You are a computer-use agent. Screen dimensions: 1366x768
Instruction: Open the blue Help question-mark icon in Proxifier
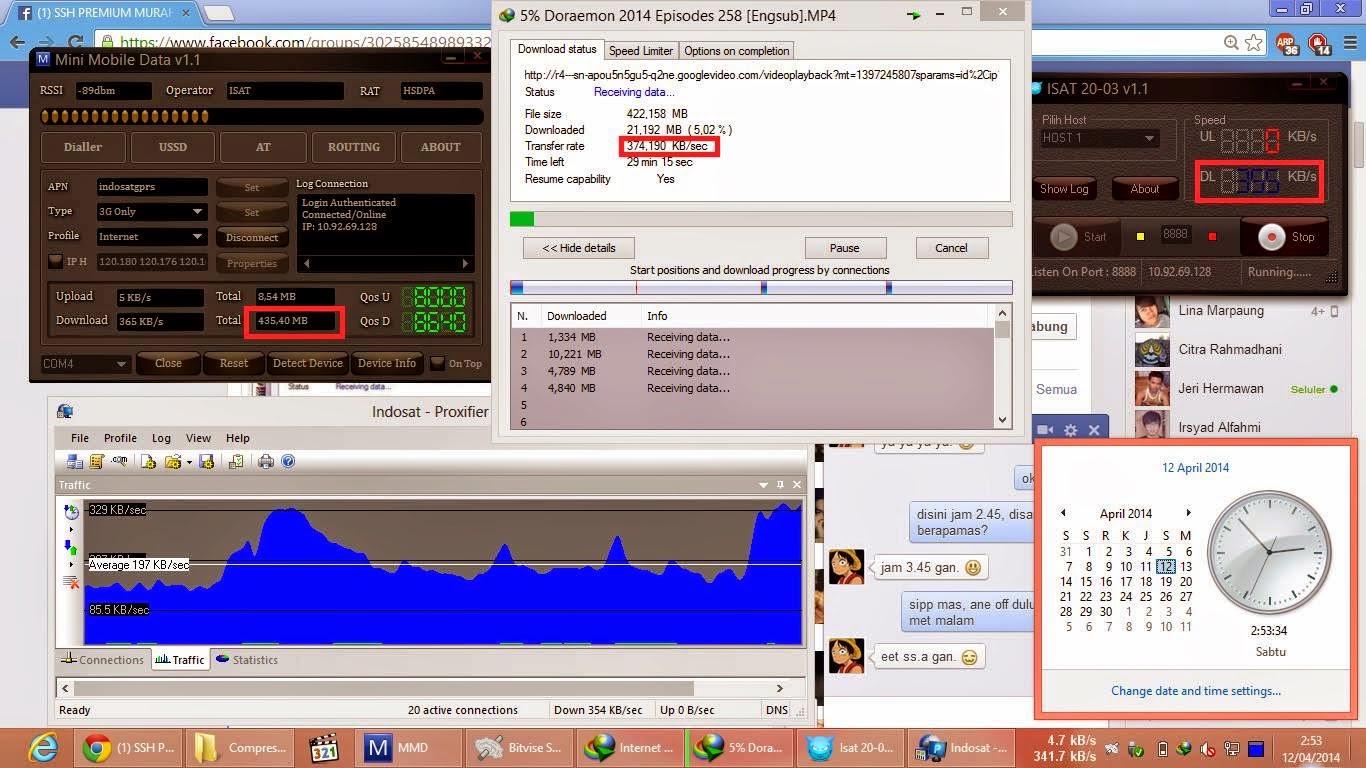[x=288, y=461]
